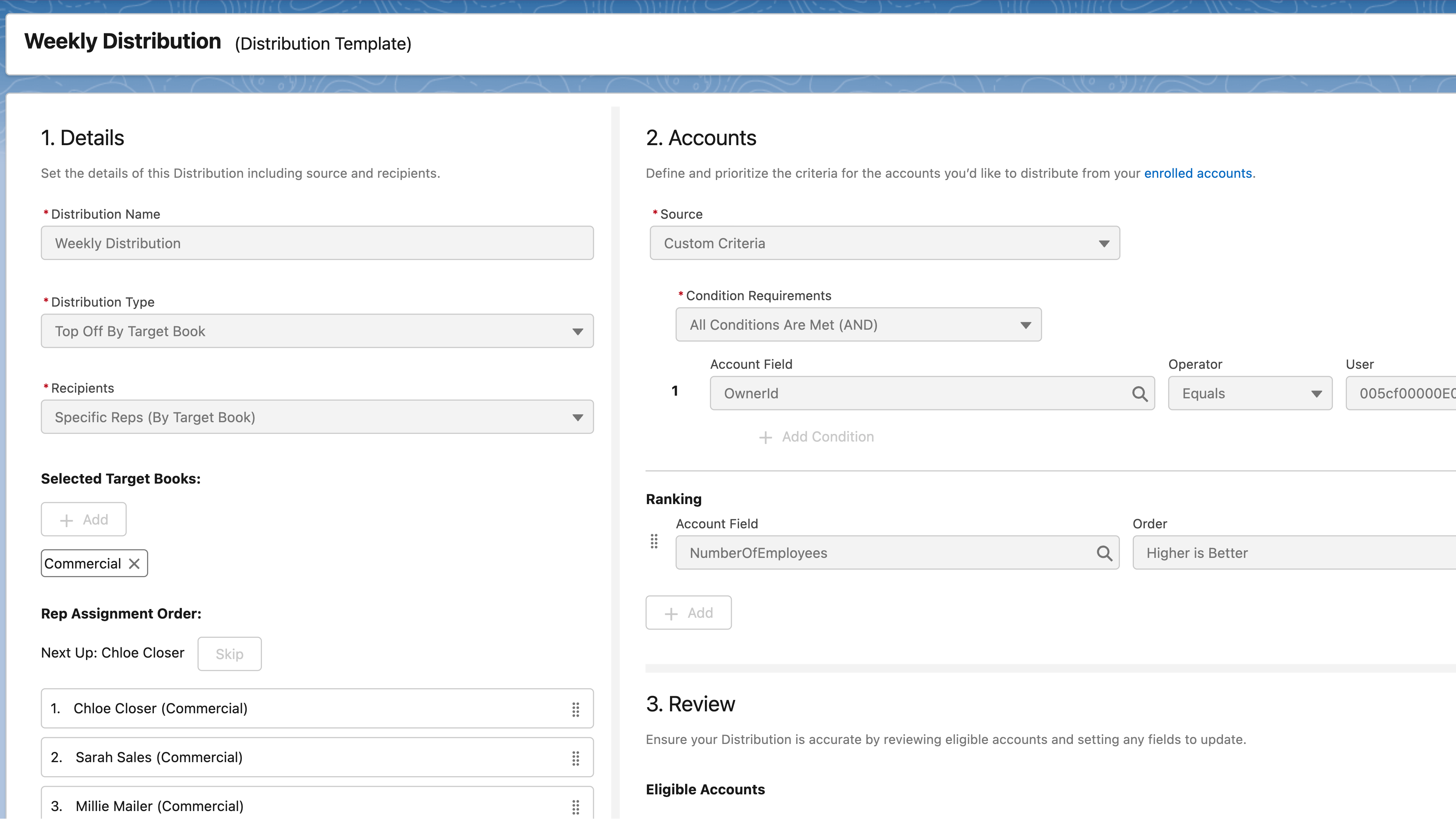Open the Recipients dropdown
Viewport: 1456px width, 819px height.
pos(578,417)
